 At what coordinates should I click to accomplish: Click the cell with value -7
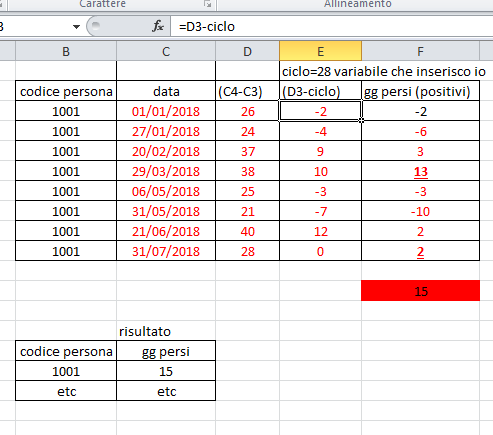pos(320,211)
